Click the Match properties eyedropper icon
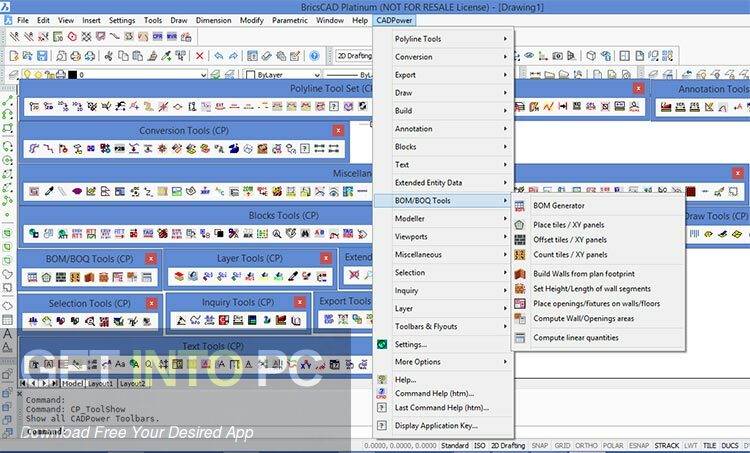The image size is (750, 453). point(166,56)
